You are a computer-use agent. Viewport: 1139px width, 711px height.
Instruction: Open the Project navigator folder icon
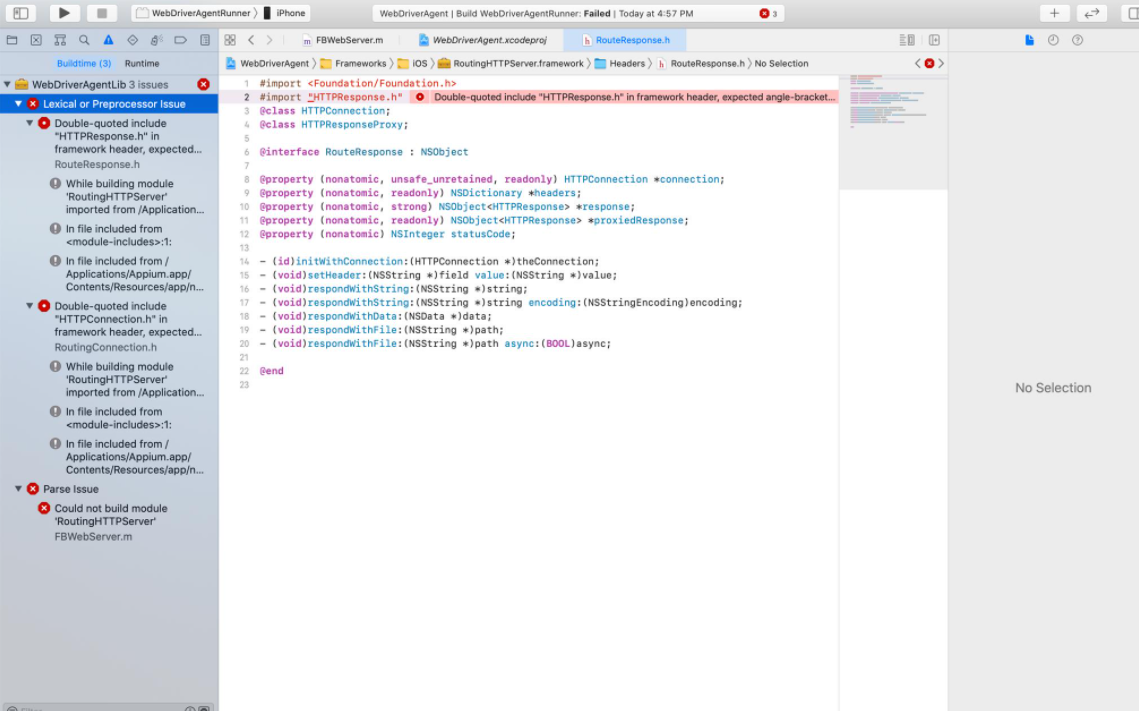point(12,40)
